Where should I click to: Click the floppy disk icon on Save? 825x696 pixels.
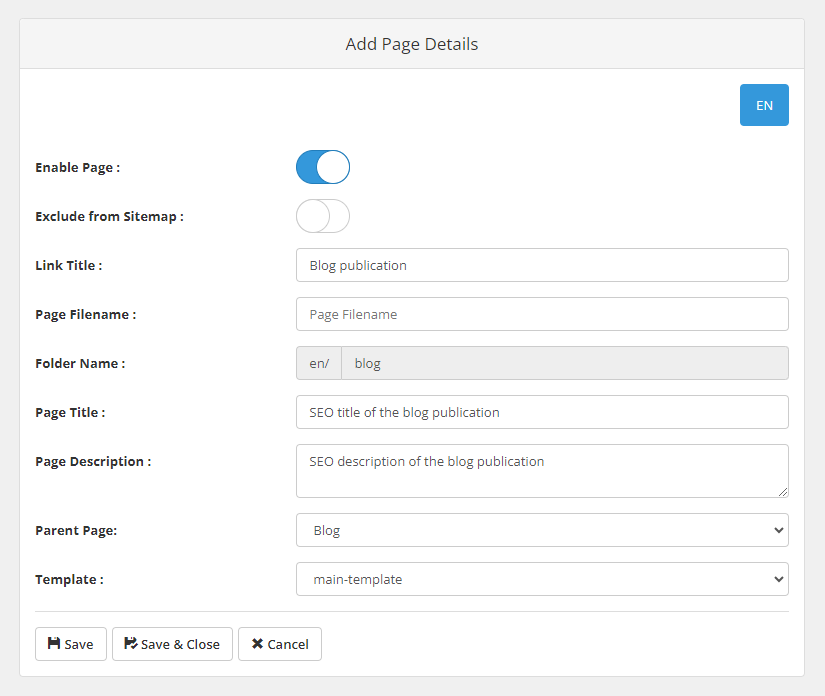click(x=54, y=644)
